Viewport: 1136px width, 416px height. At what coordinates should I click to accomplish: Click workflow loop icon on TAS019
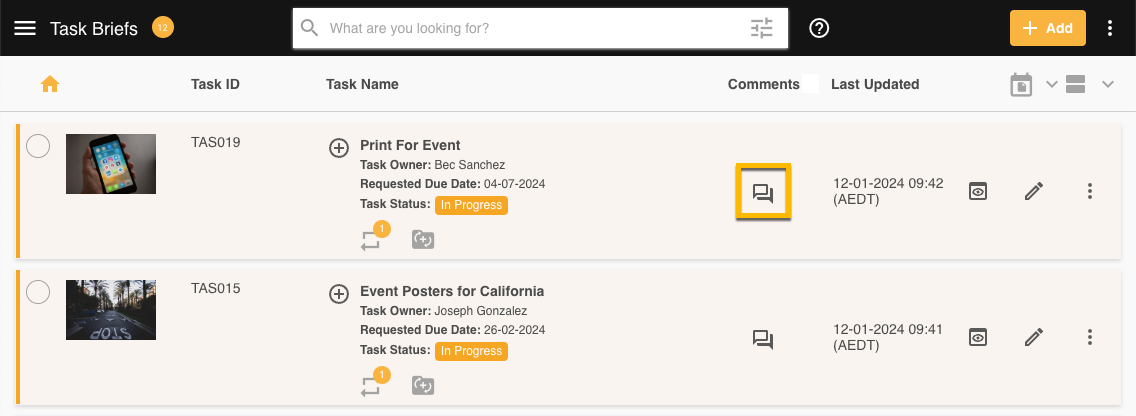click(372, 240)
